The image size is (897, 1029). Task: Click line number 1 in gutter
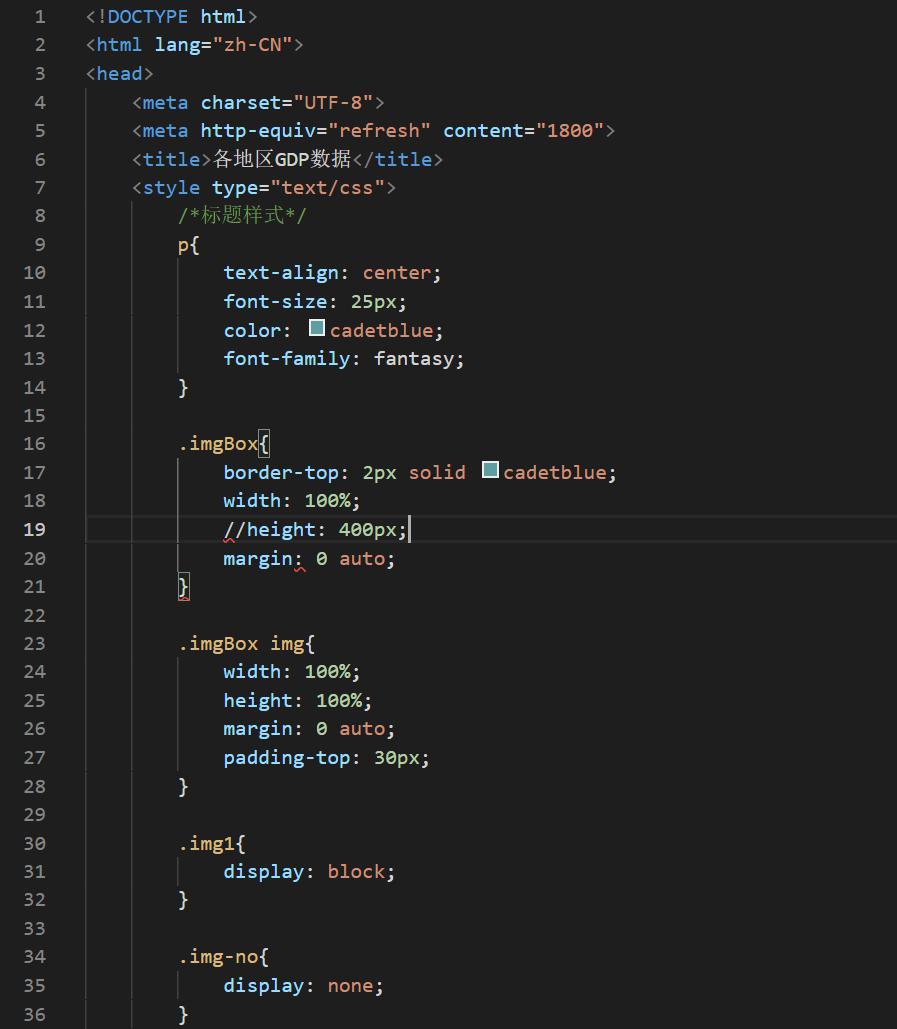[40, 17]
